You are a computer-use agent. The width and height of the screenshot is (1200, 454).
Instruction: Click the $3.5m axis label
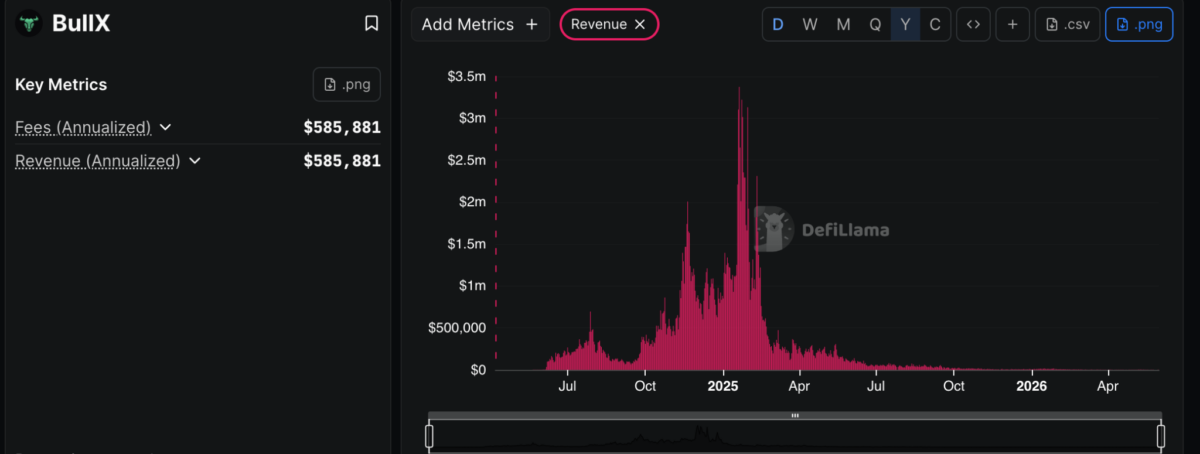coord(466,76)
